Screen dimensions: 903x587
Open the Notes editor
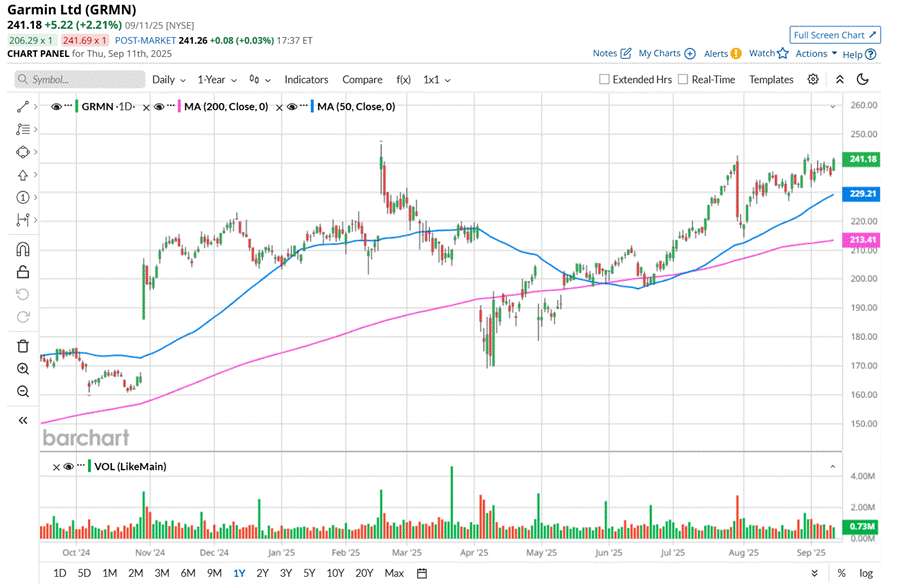[x=612, y=53]
